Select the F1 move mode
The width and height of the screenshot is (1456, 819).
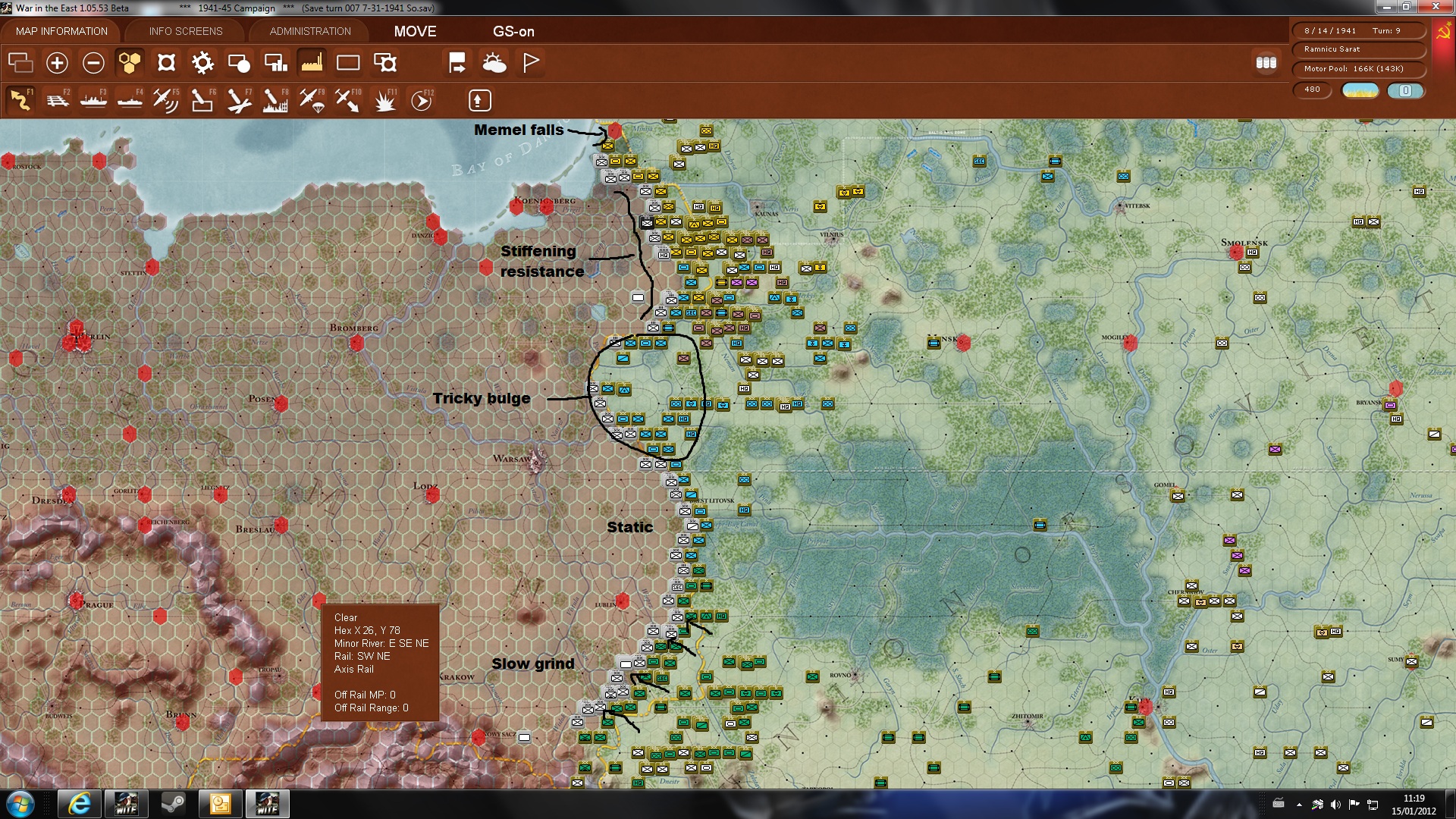pyautogui.click(x=20, y=100)
